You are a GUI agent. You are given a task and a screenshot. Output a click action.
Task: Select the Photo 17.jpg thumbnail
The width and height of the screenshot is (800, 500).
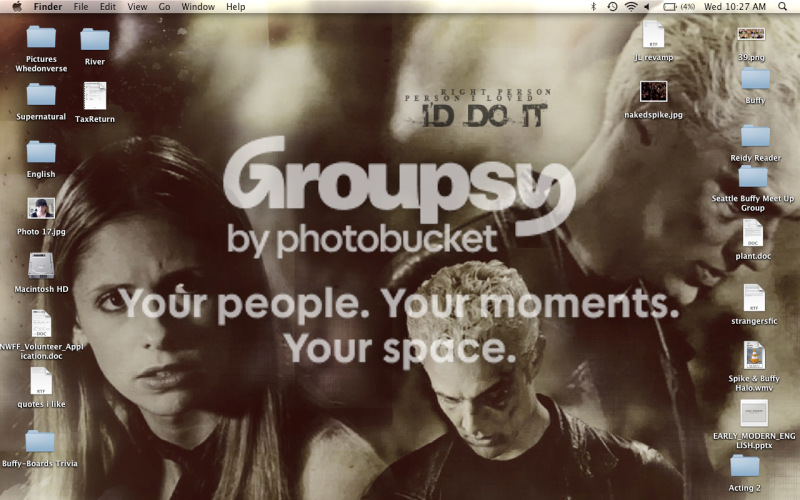click(41, 208)
